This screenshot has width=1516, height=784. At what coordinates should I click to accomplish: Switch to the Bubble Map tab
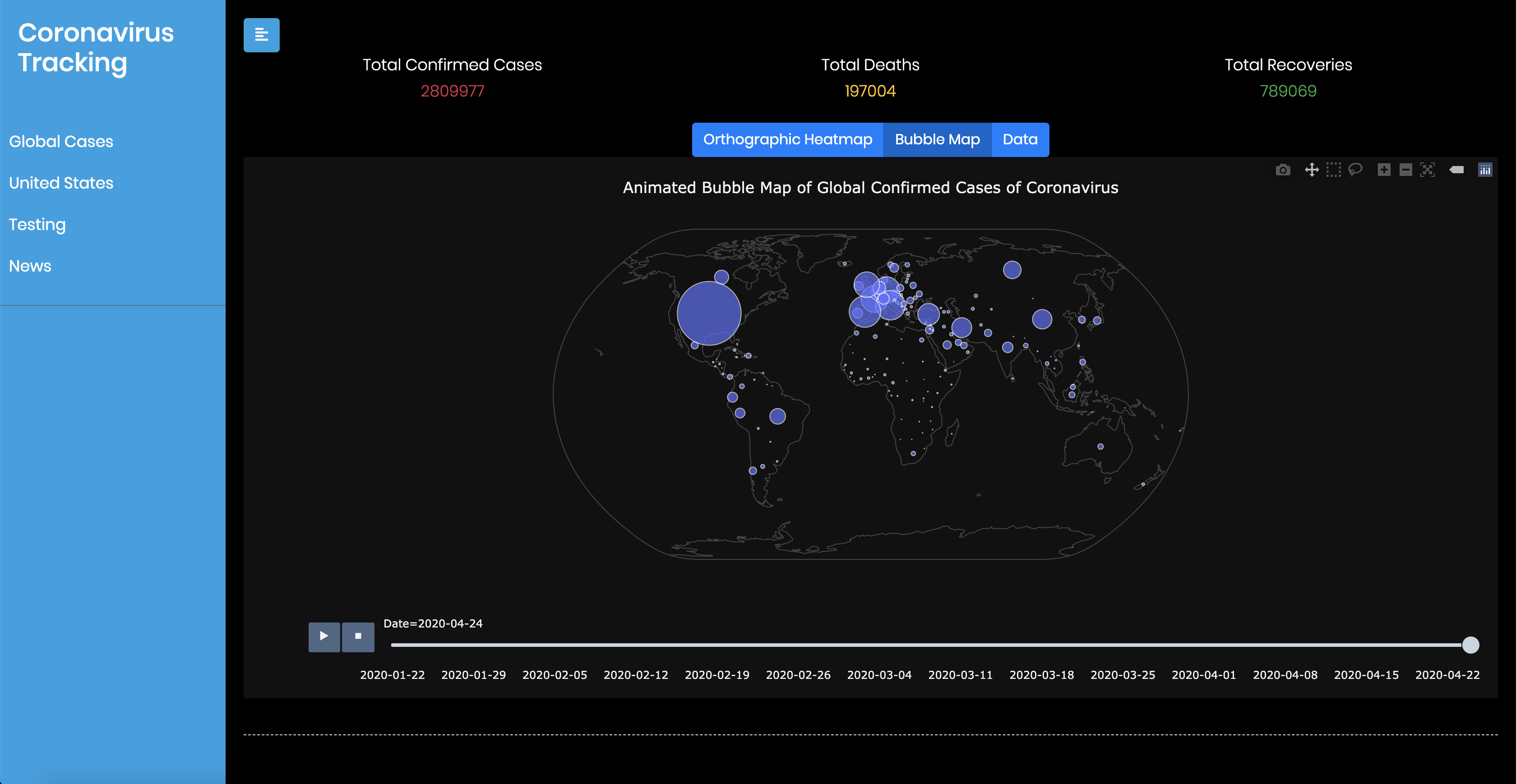pyautogui.click(x=937, y=139)
